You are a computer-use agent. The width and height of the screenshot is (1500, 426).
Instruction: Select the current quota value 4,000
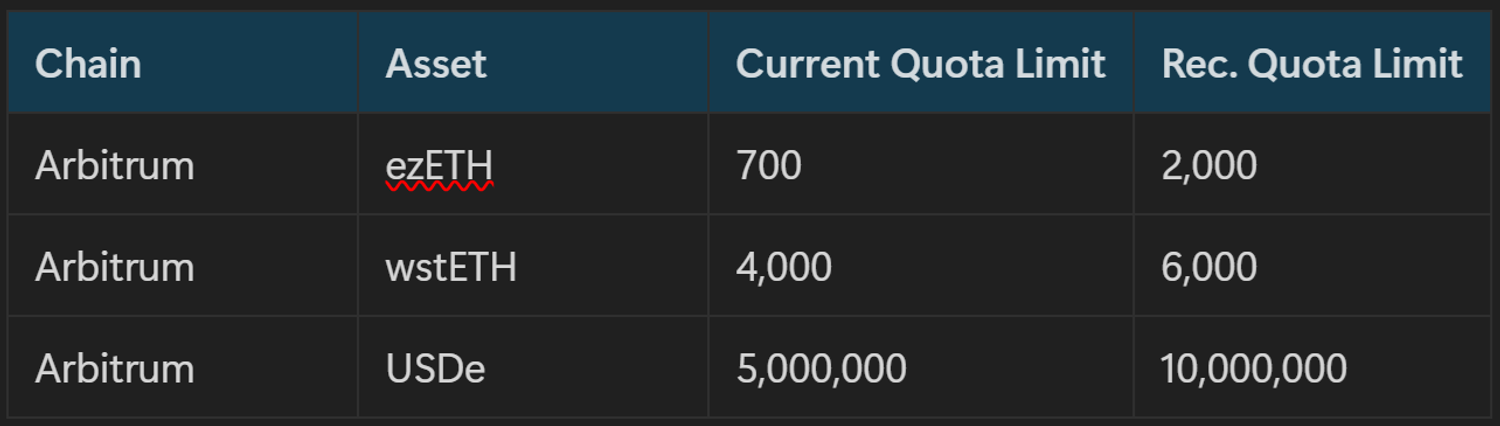(x=784, y=267)
